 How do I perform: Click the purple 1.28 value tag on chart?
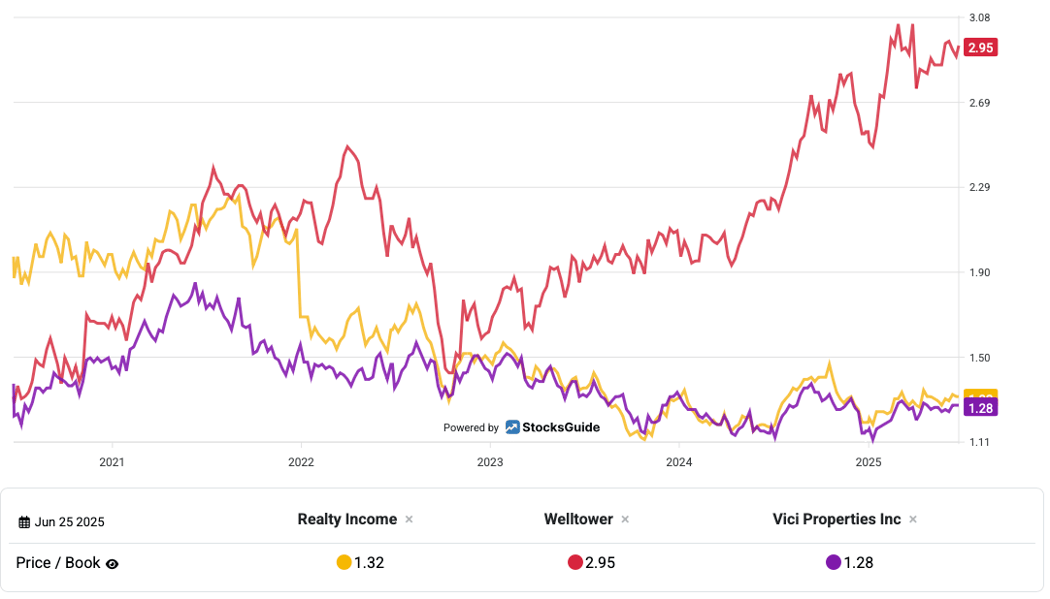980,408
